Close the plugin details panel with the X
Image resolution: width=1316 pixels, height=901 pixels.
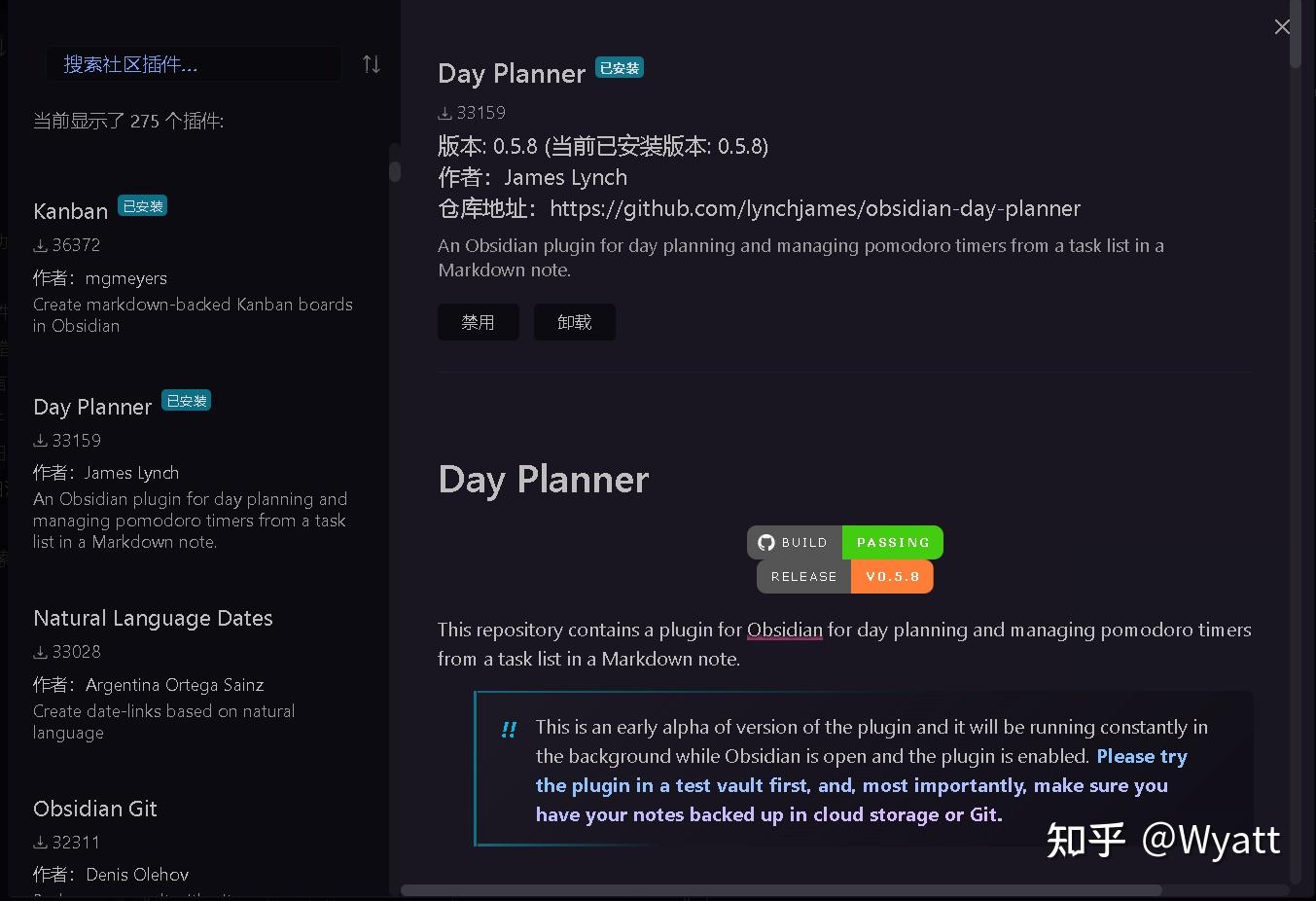tap(1282, 26)
